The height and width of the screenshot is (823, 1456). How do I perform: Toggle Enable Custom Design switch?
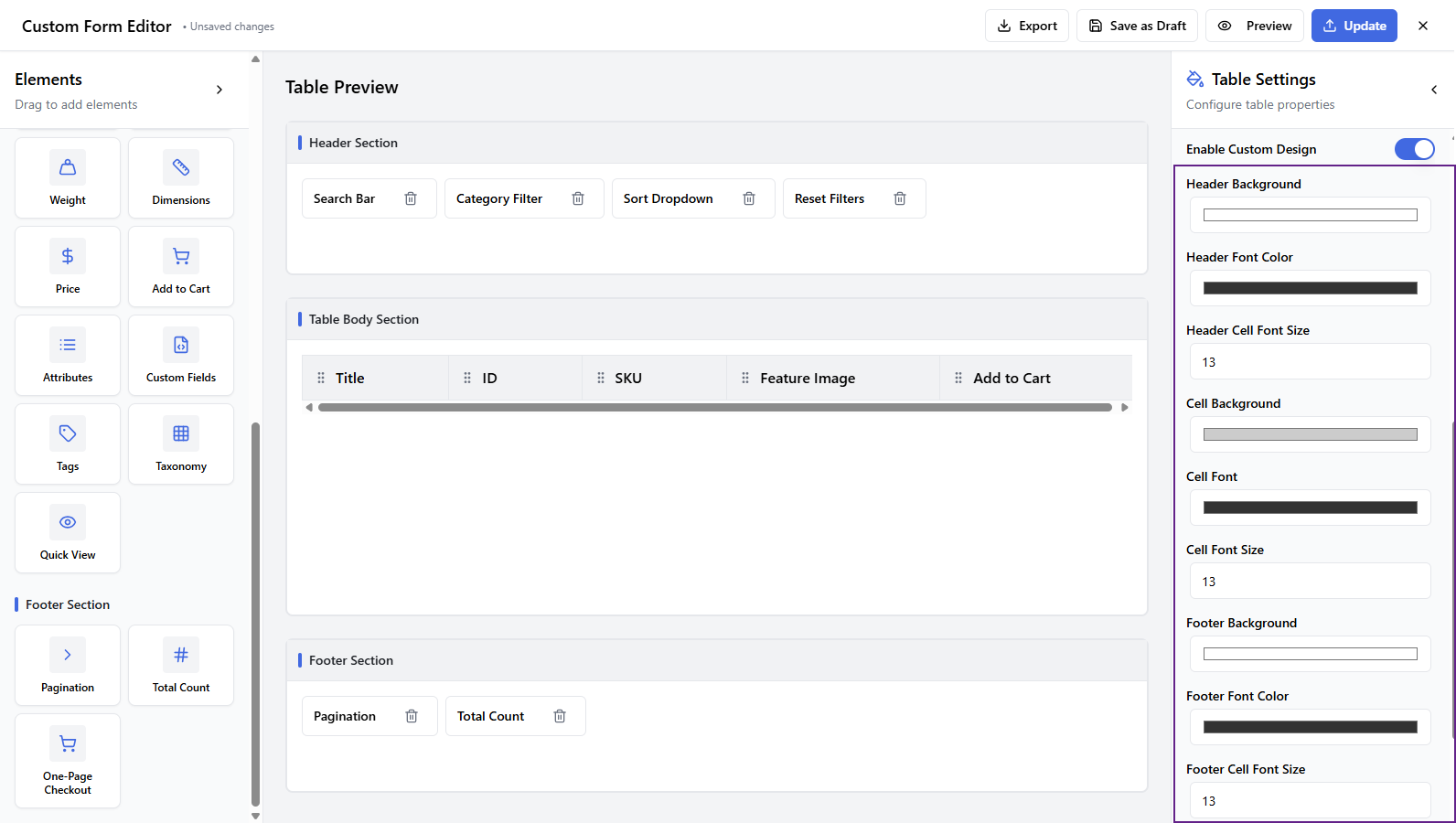pos(1414,149)
